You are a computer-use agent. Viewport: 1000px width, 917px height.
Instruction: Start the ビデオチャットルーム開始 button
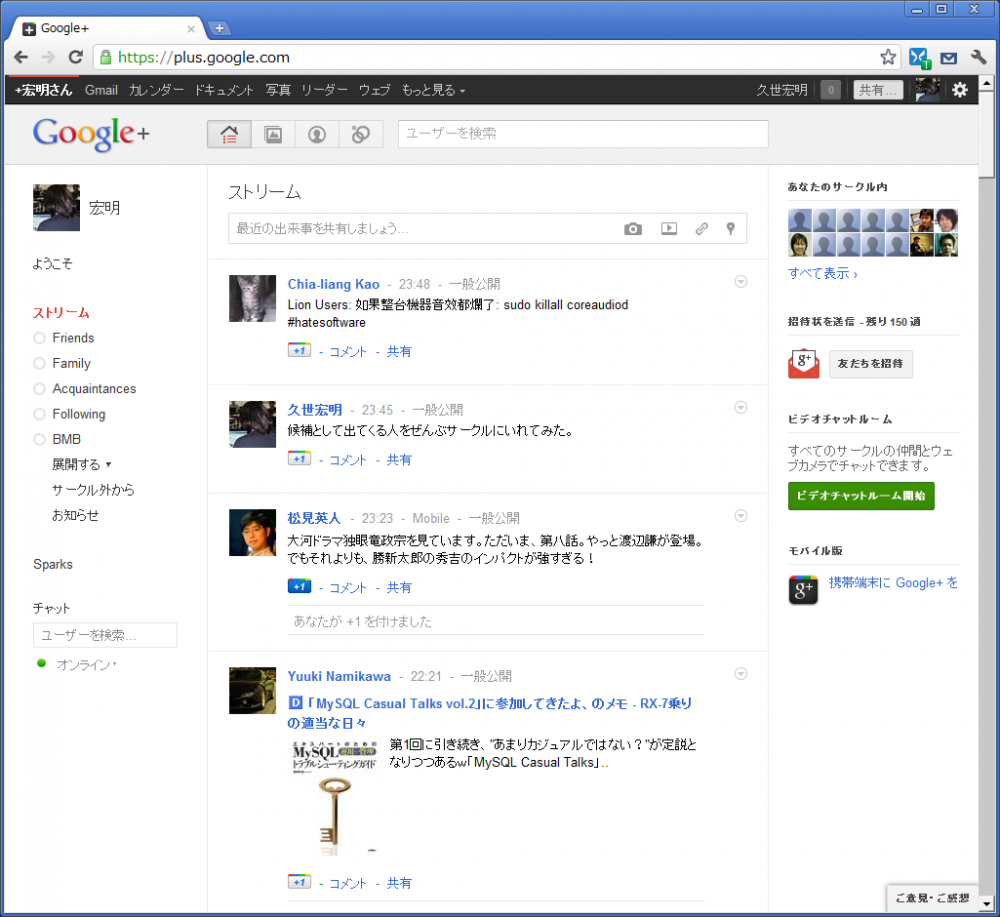click(861, 495)
